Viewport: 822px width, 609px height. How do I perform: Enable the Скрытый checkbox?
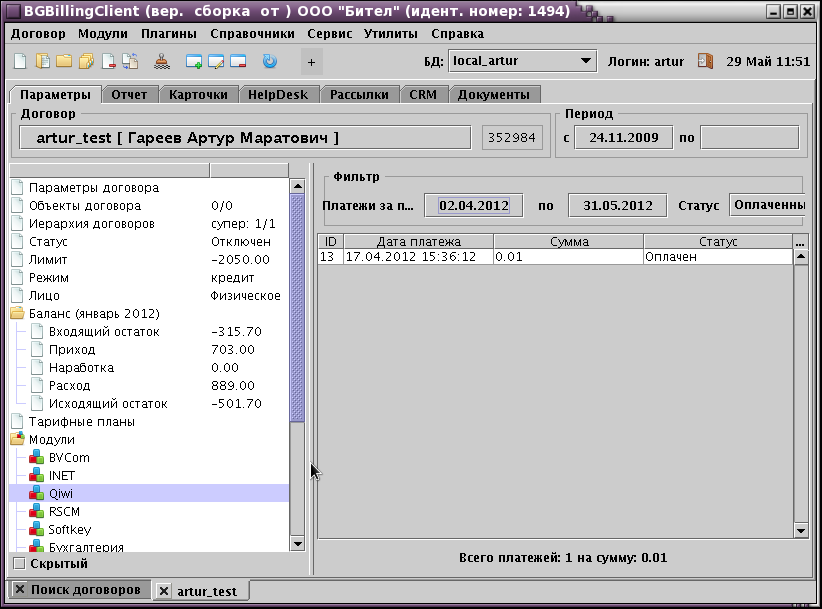(x=18, y=564)
